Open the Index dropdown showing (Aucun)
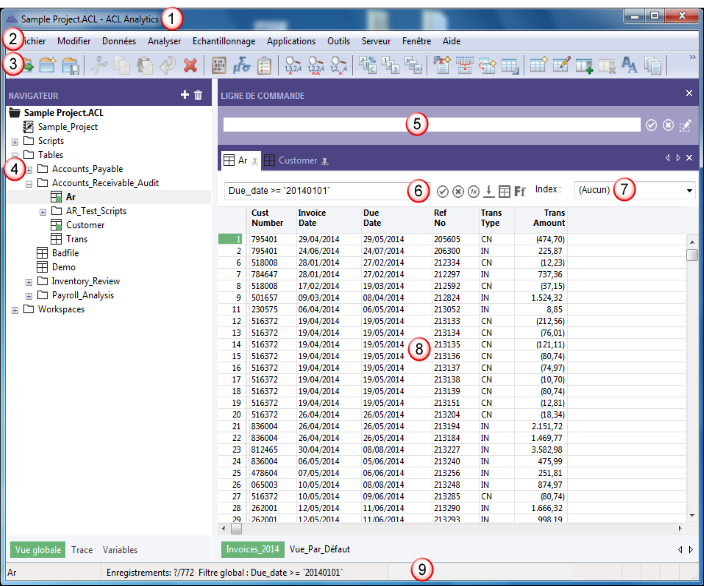This screenshot has height=586, width=704. pos(689,190)
